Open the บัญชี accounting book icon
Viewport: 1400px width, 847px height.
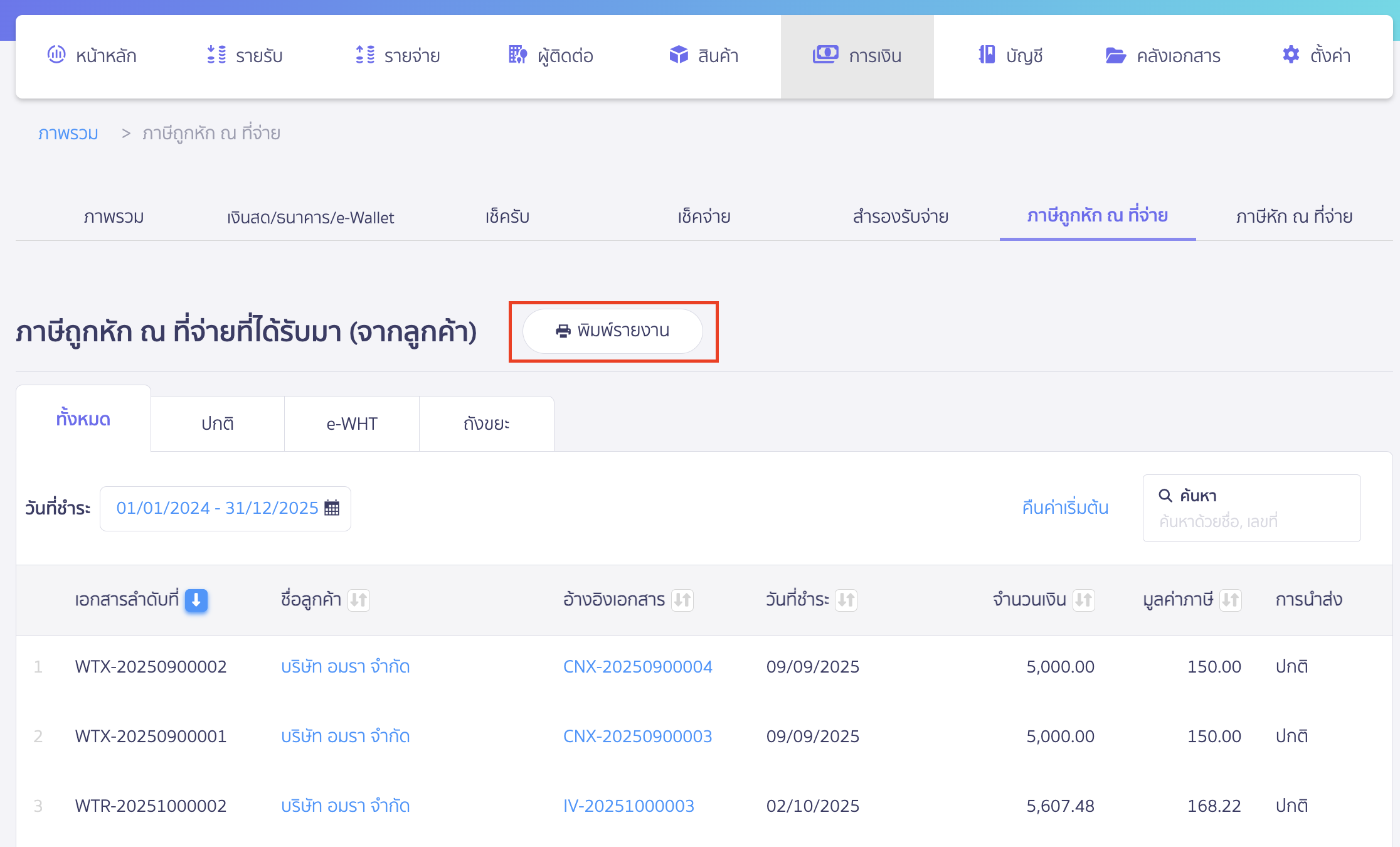pos(987,55)
